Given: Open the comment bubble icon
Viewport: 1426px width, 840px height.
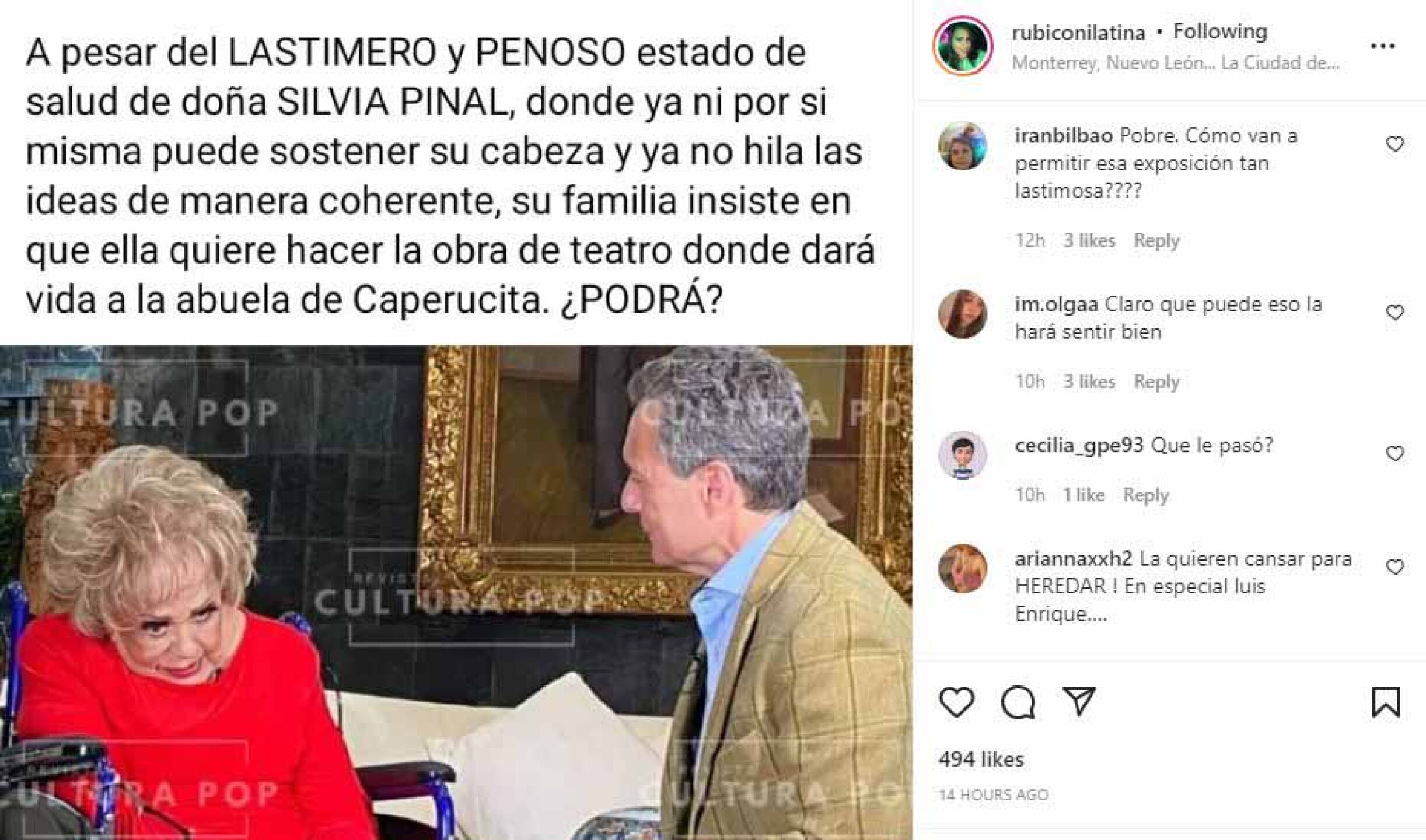Looking at the screenshot, I should click(1018, 702).
